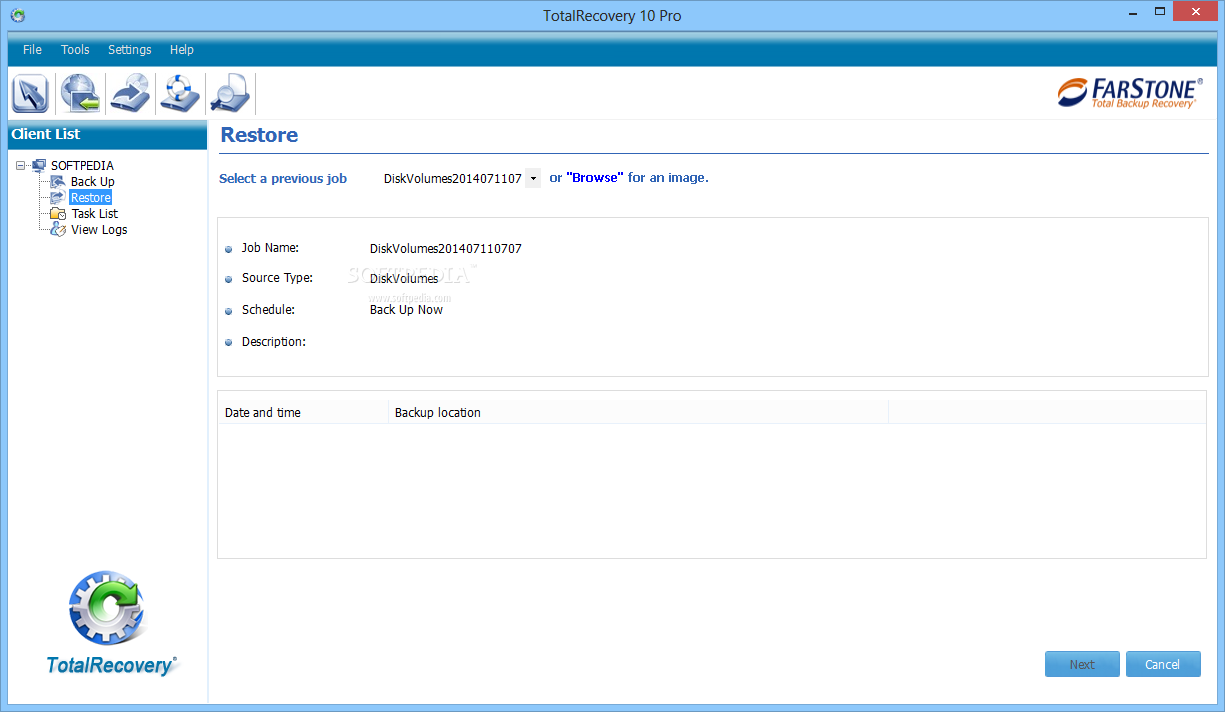Click the disc with blue arrow toolbar icon
This screenshot has width=1225, height=712.
130,94
